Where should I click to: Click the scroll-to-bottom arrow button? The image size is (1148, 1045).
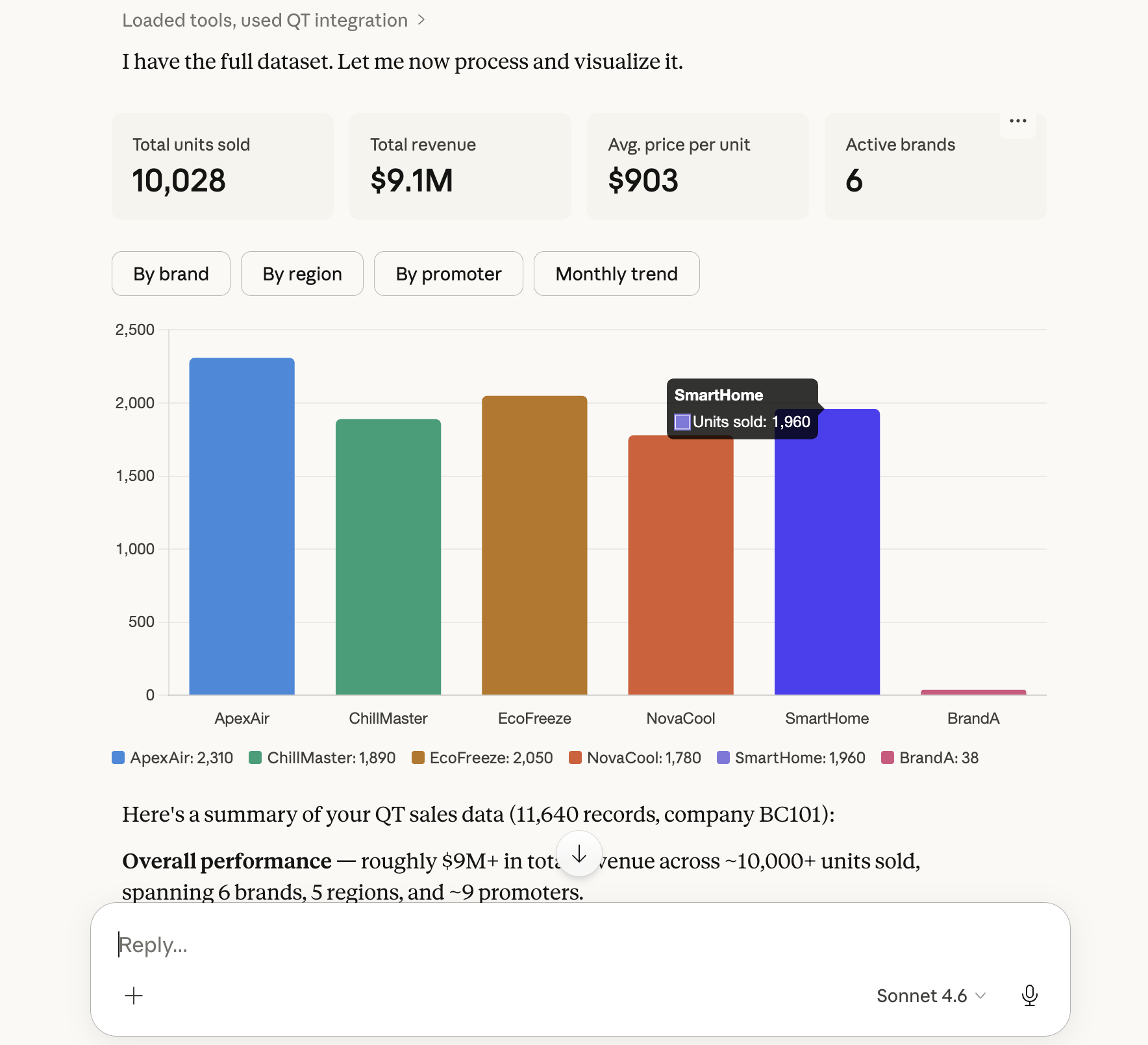coord(579,854)
